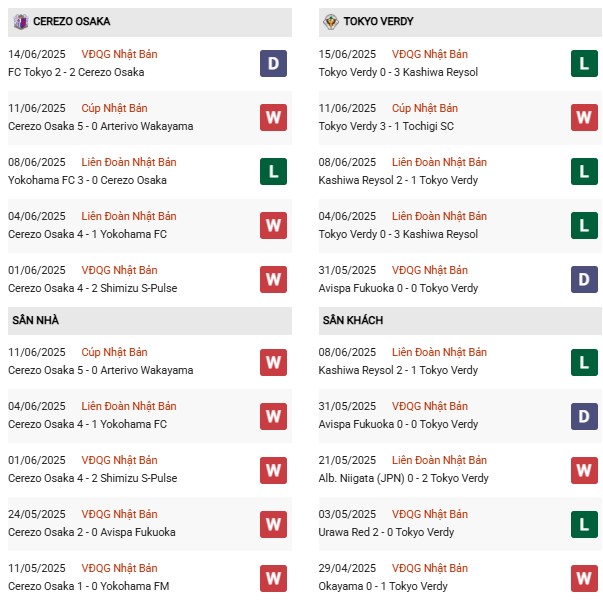Click the L badge for 15/06/2025 Tokyo Verdy 0-3 Kashiwa Reysol
This screenshot has width=603, height=600.
pos(584,63)
